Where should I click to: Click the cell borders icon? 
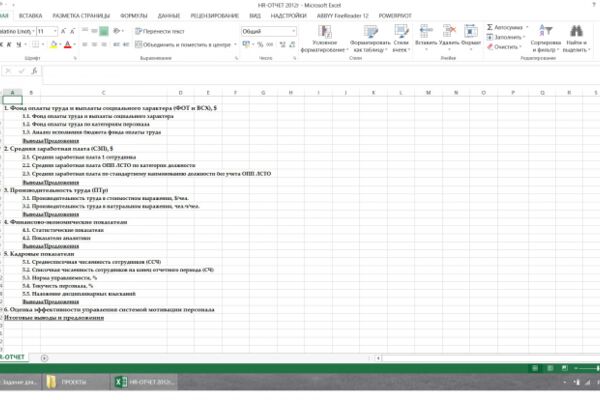[35, 45]
